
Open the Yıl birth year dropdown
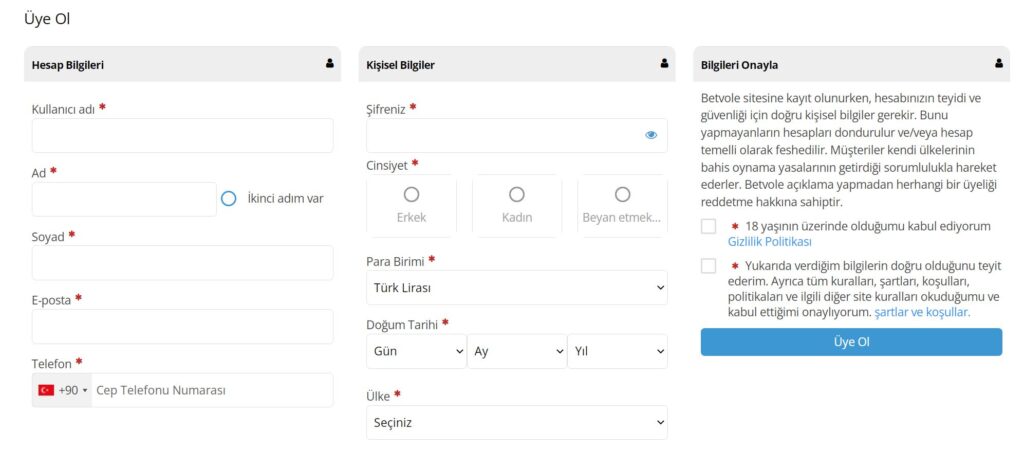(x=617, y=351)
